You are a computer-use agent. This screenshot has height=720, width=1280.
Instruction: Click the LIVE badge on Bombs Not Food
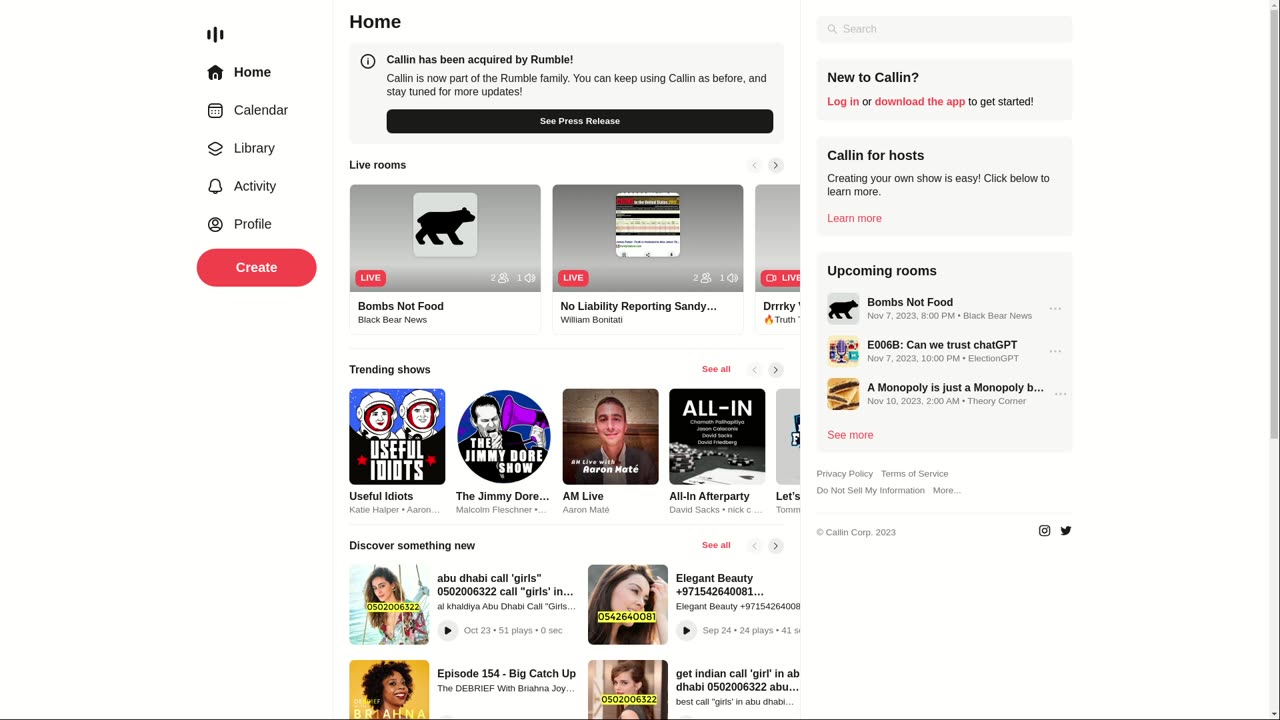coord(370,278)
